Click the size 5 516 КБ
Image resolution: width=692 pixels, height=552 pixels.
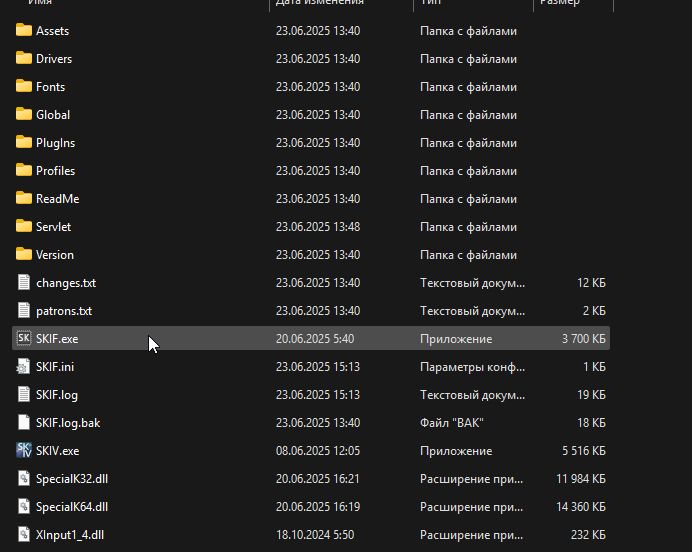(x=583, y=451)
